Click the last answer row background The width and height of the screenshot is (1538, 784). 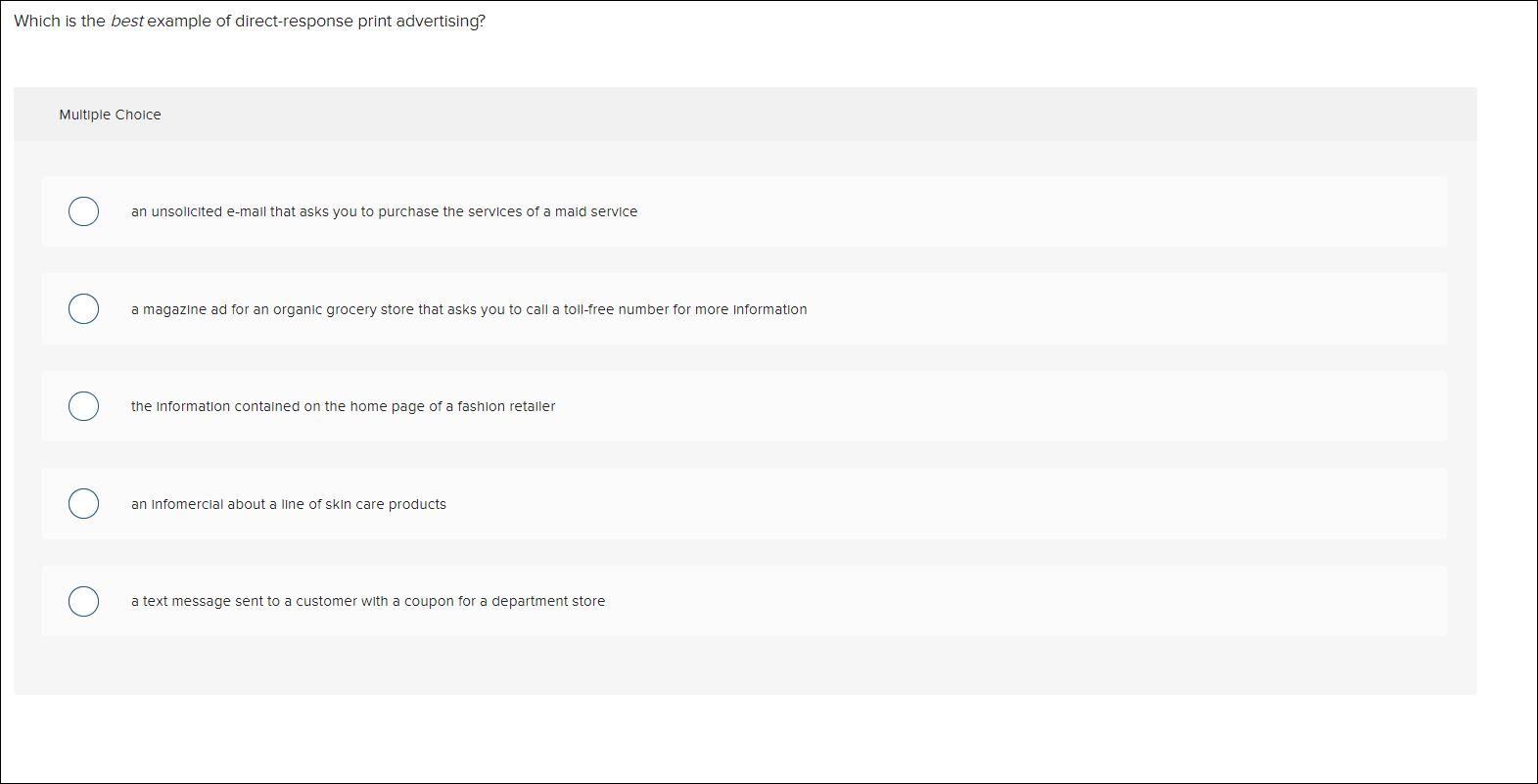click(1077, 601)
